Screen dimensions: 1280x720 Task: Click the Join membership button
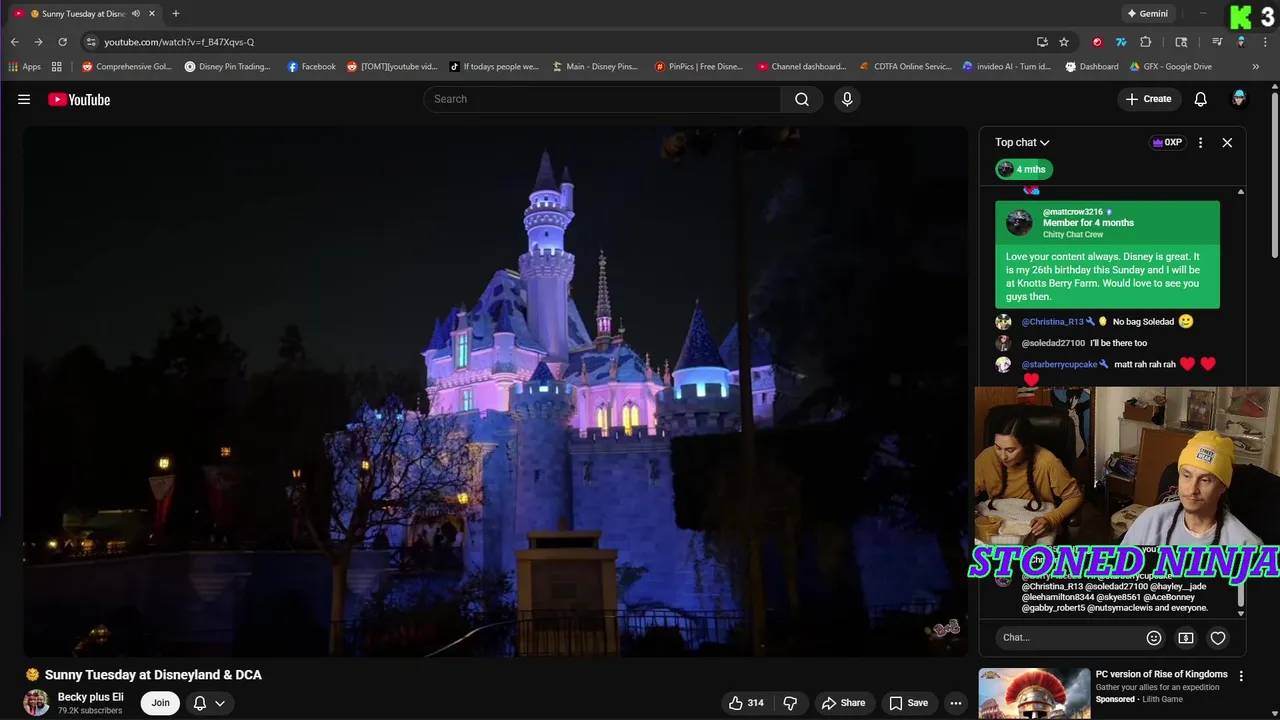[x=160, y=703]
